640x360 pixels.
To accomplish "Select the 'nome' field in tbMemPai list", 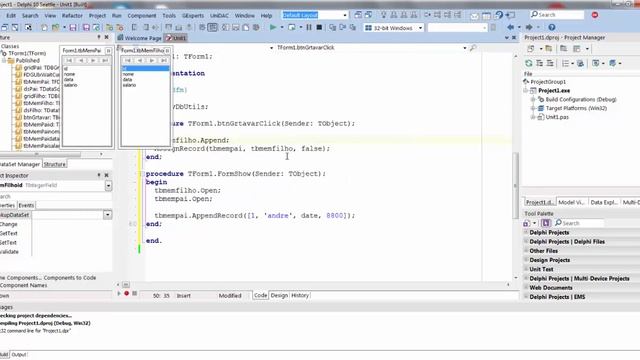I will coord(69,74).
